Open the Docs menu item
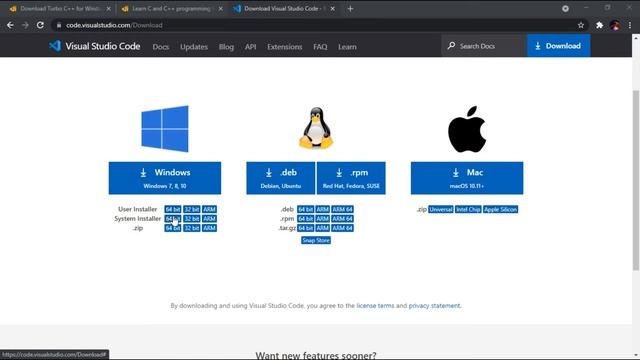The height and width of the screenshot is (360, 640). (x=161, y=47)
